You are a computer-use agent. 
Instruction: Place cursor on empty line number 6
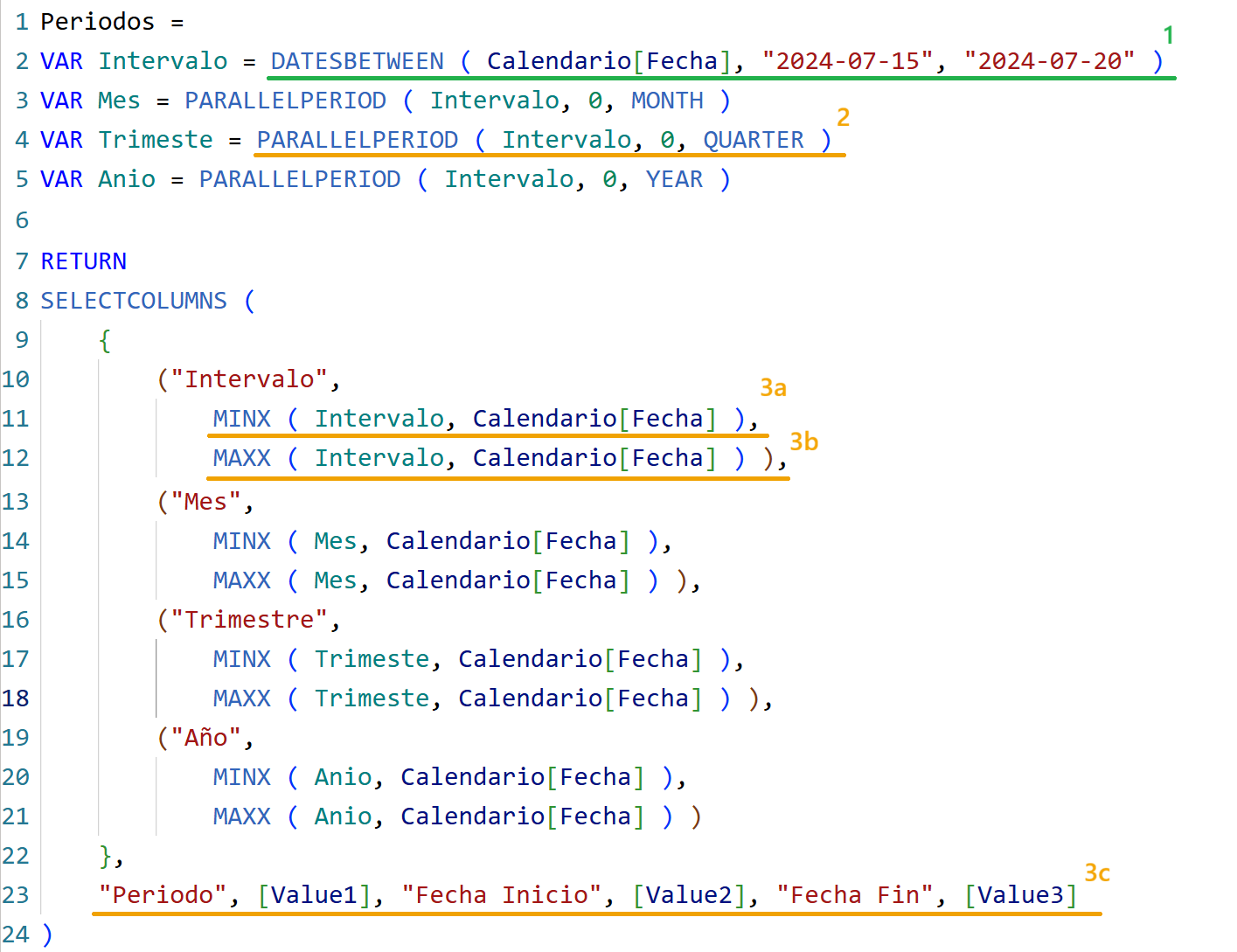(x=22, y=220)
